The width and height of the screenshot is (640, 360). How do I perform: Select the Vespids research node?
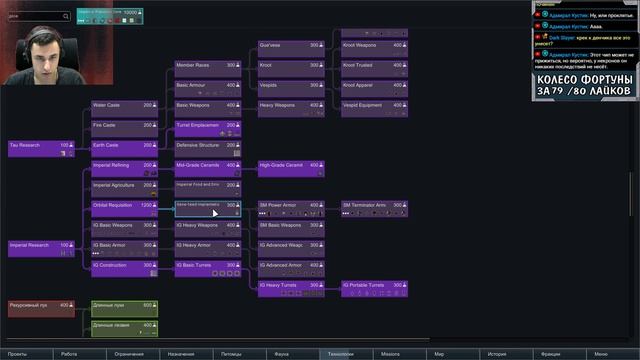(291, 89)
